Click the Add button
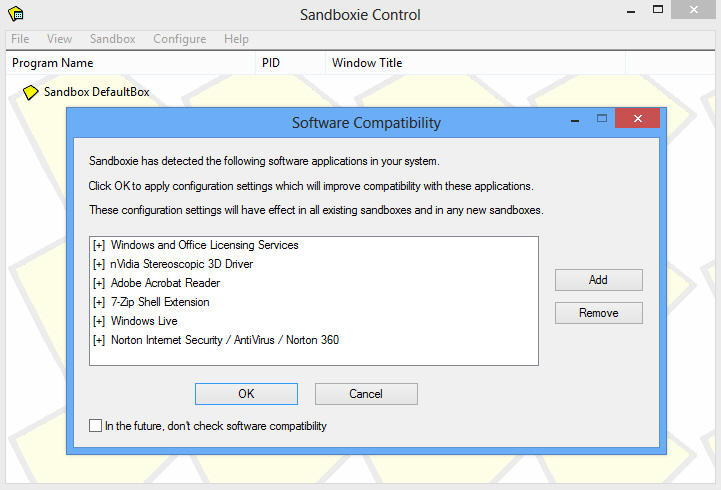Image resolution: width=721 pixels, height=490 pixels. click(599, 280)
